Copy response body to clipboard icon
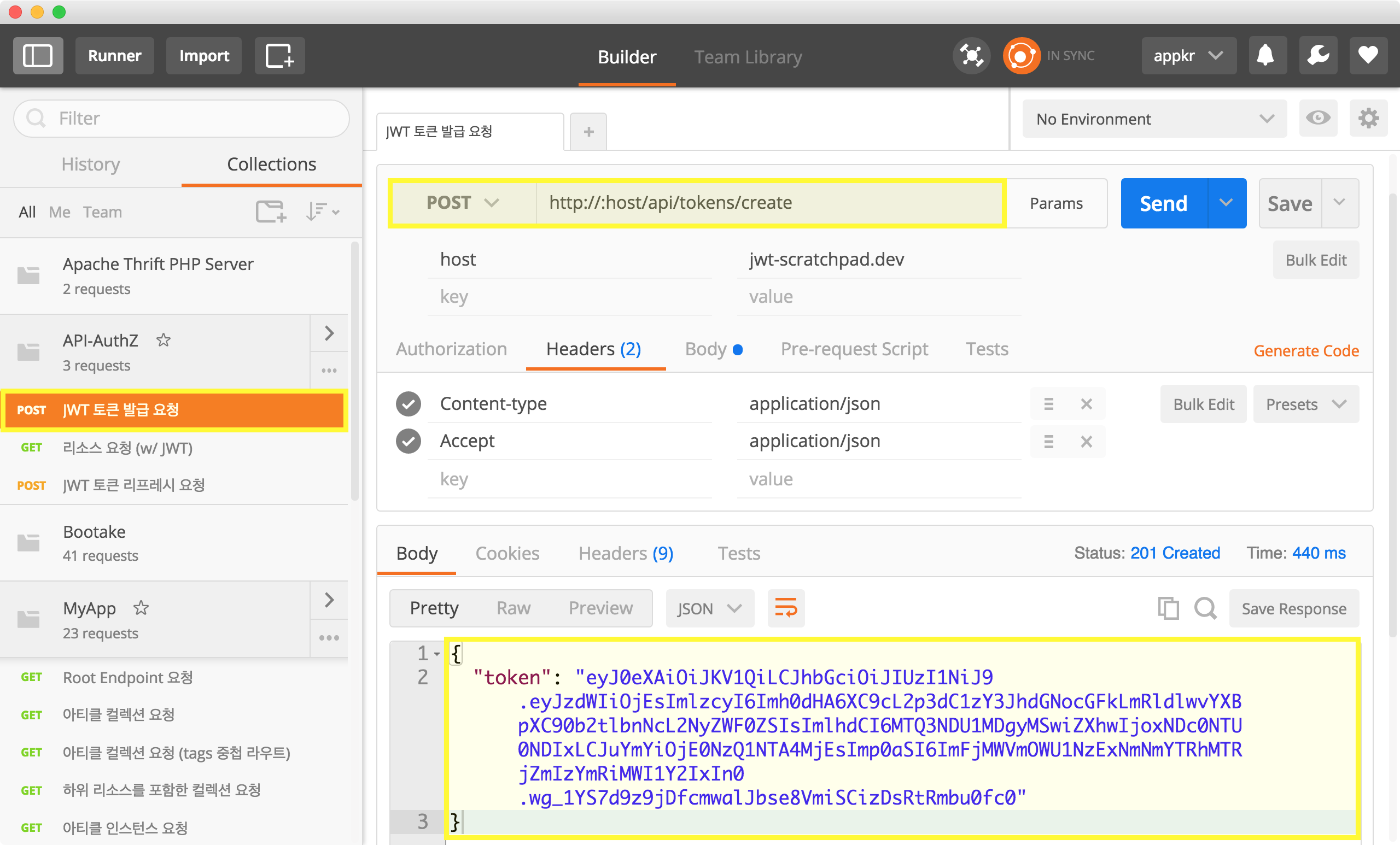The width and height of the screenshot is (1400, 845). coord(1168,608)
